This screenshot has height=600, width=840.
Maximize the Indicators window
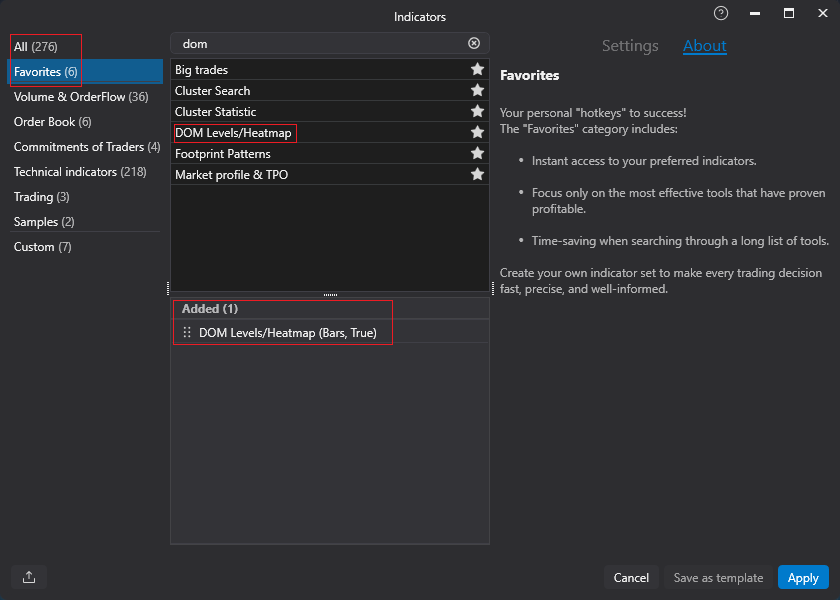pos(789,13)
